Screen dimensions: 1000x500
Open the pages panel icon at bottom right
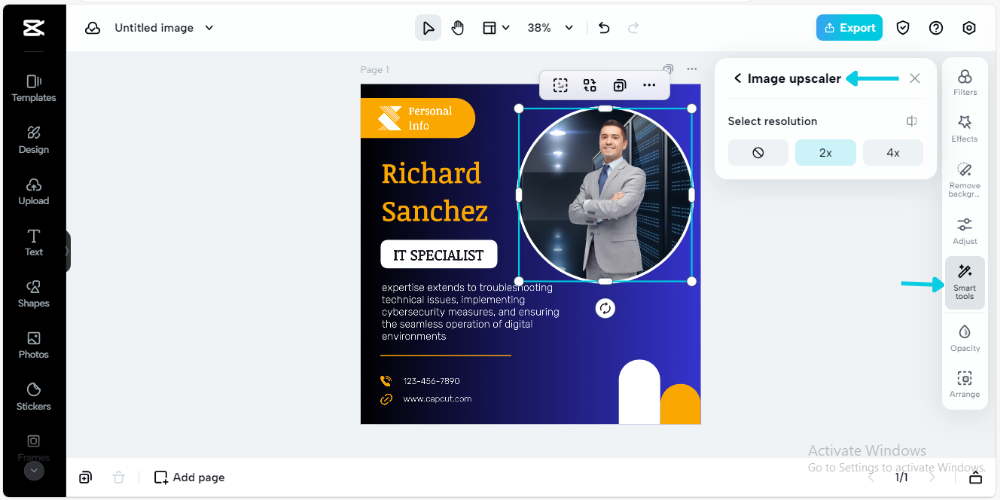976,477
